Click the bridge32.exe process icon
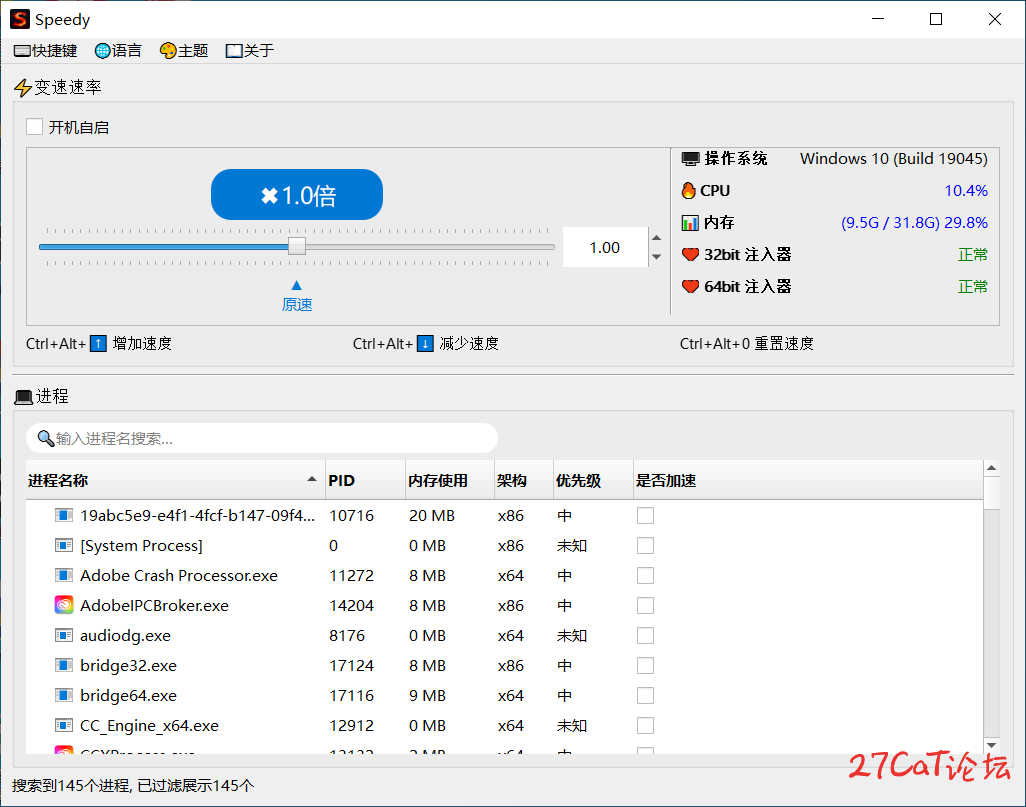The width and height of the screenshot is (1026, 807). 64,665
